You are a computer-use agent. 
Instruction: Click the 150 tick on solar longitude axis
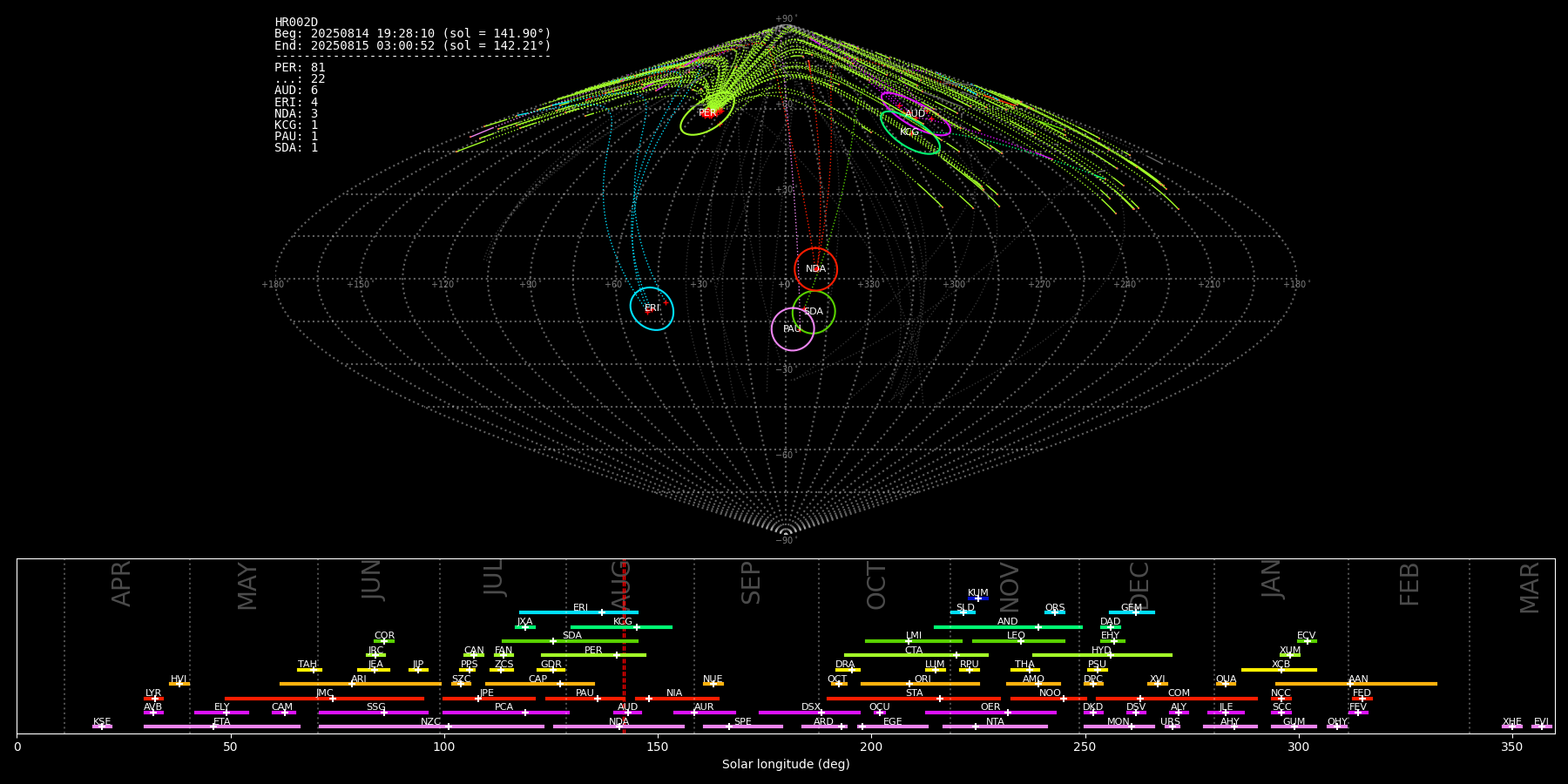(x=658, y=747)
